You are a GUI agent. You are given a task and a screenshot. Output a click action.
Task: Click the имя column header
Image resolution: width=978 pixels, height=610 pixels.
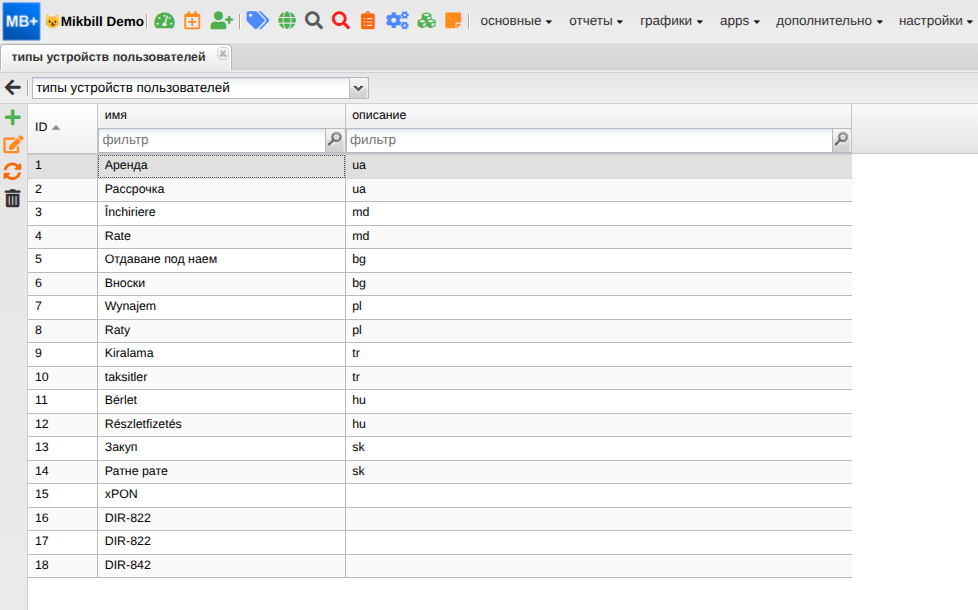tap(221, 115)
